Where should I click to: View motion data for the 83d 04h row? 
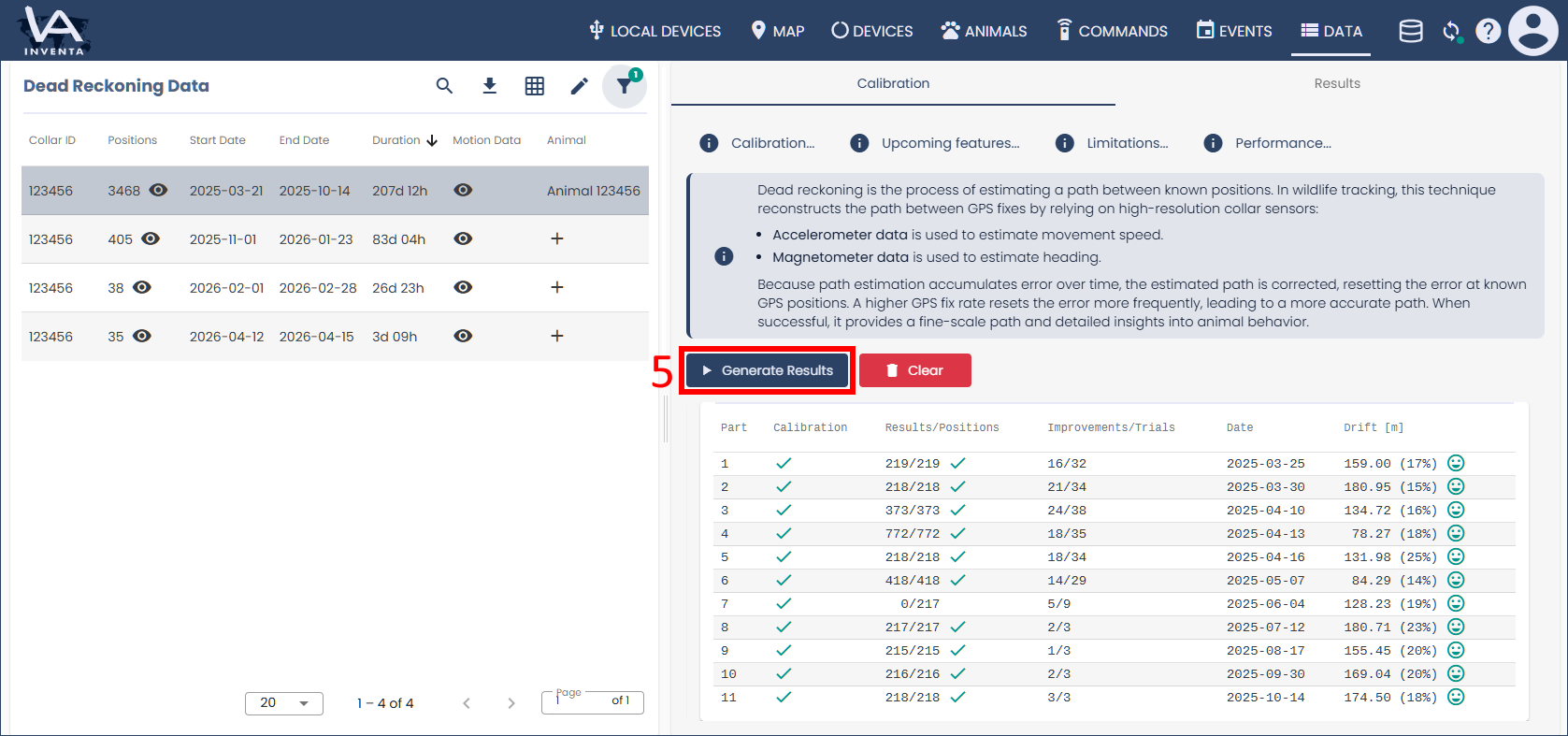coord(463,238)
